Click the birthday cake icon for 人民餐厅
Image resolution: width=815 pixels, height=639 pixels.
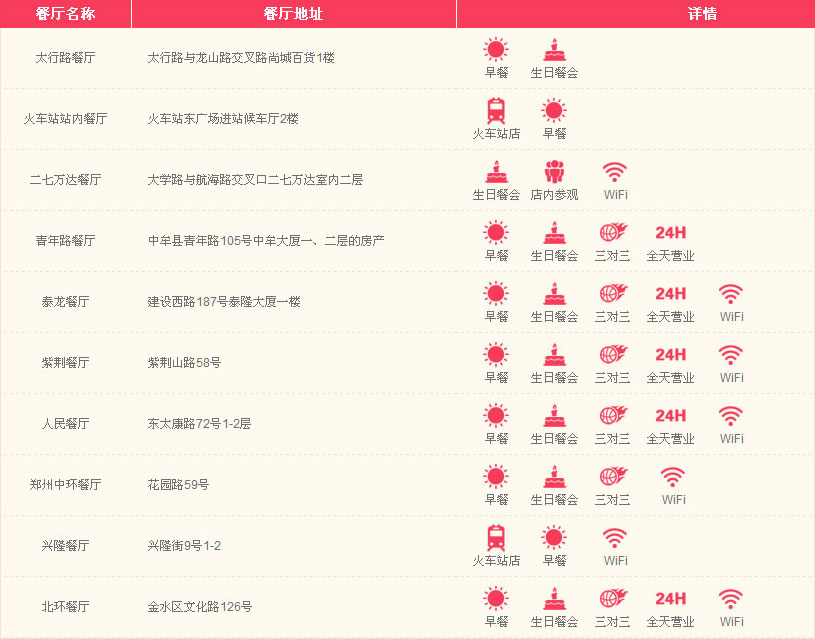(x=554, y=416)
